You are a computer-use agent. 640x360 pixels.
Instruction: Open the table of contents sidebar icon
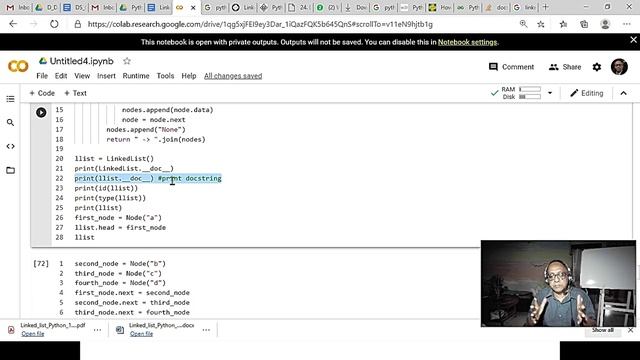pos(10,99)
